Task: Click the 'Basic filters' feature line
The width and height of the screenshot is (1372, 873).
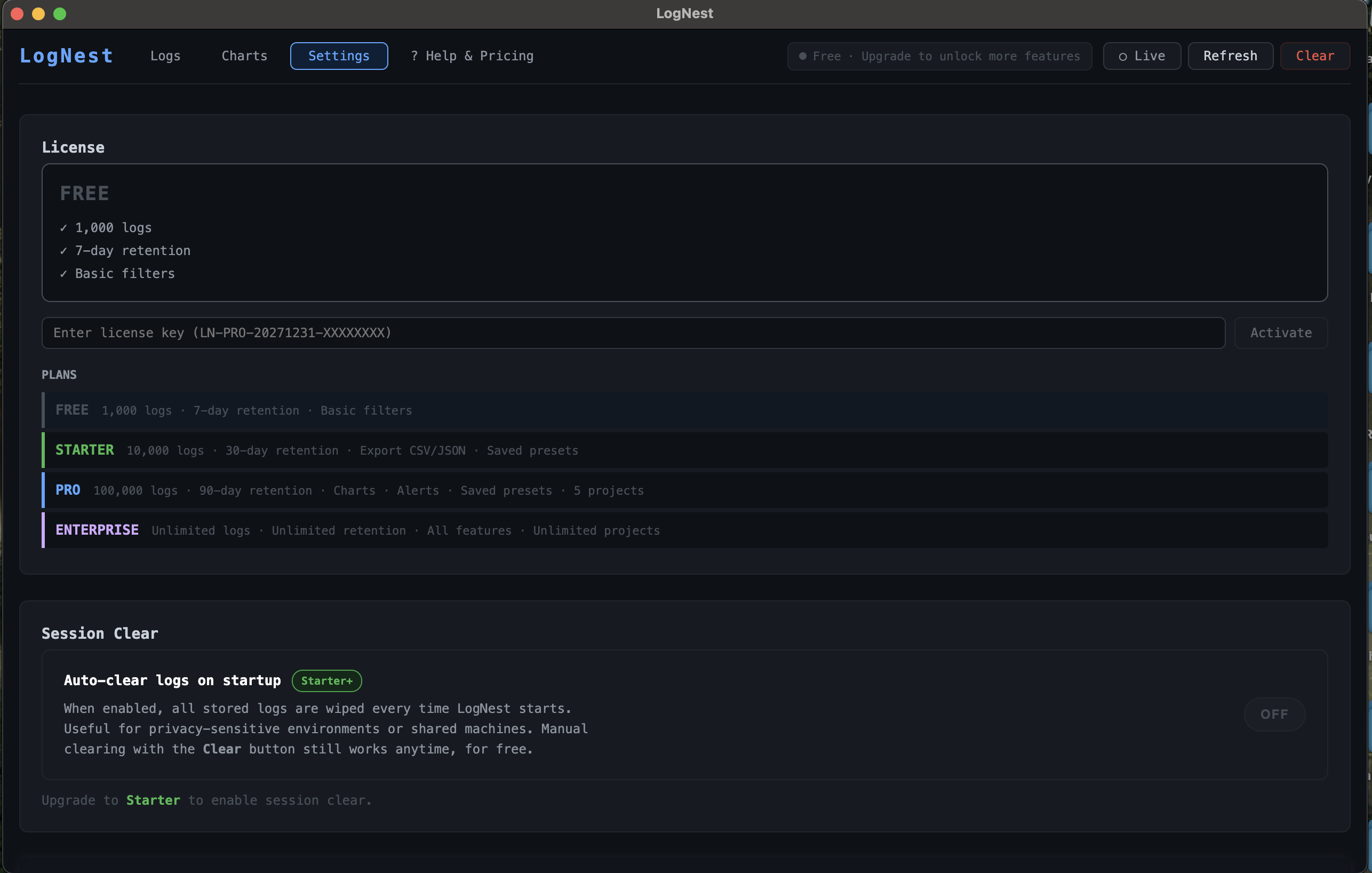Action: coord(117,274)
